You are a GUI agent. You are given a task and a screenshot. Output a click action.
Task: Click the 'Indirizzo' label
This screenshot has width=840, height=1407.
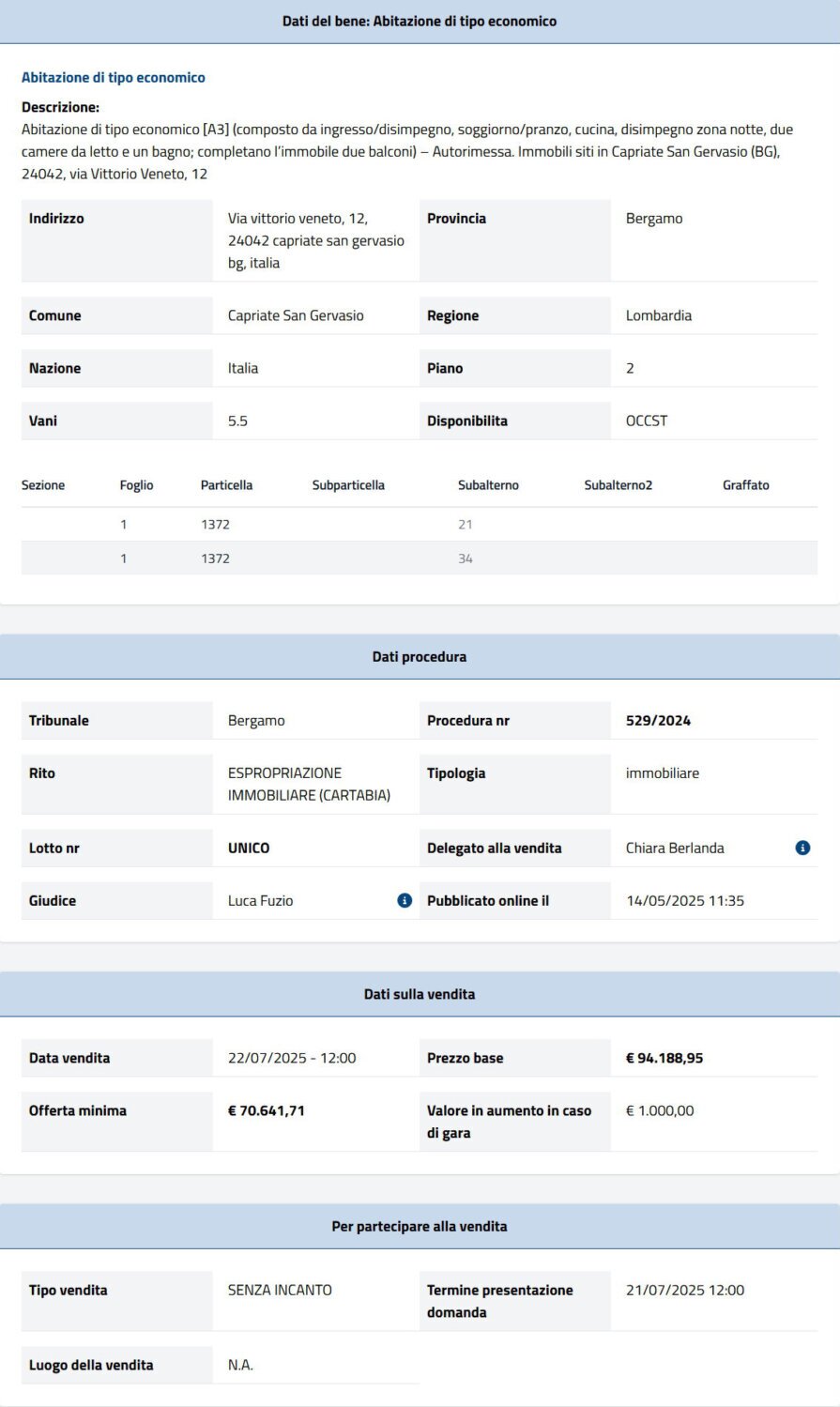(x=56, y=219)
